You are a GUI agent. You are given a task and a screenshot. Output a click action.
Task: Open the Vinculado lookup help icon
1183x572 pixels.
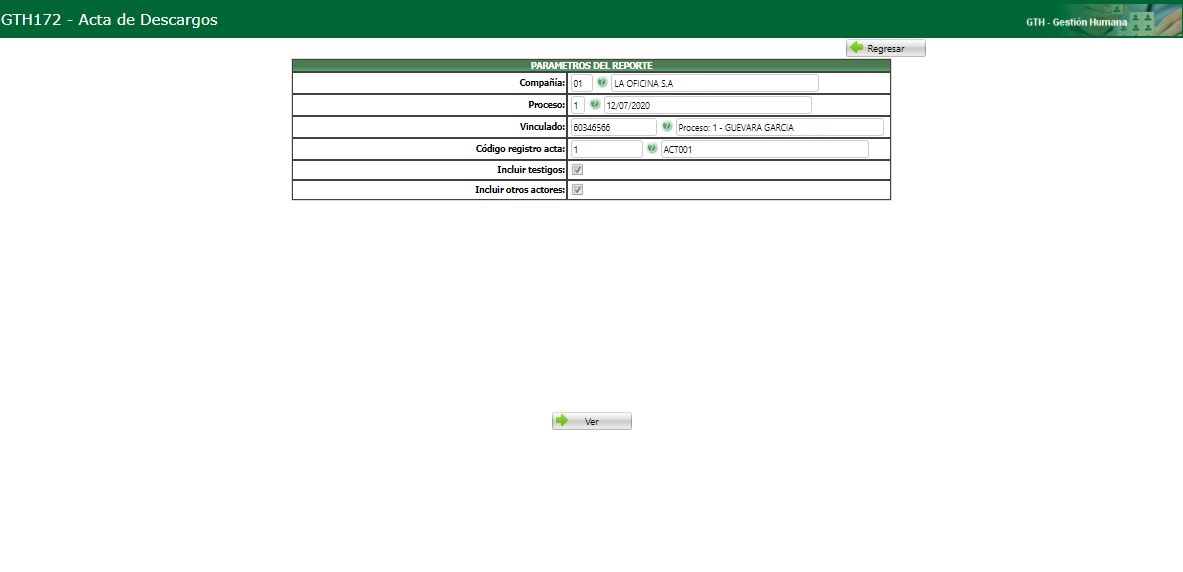click(x=666, y=127)
